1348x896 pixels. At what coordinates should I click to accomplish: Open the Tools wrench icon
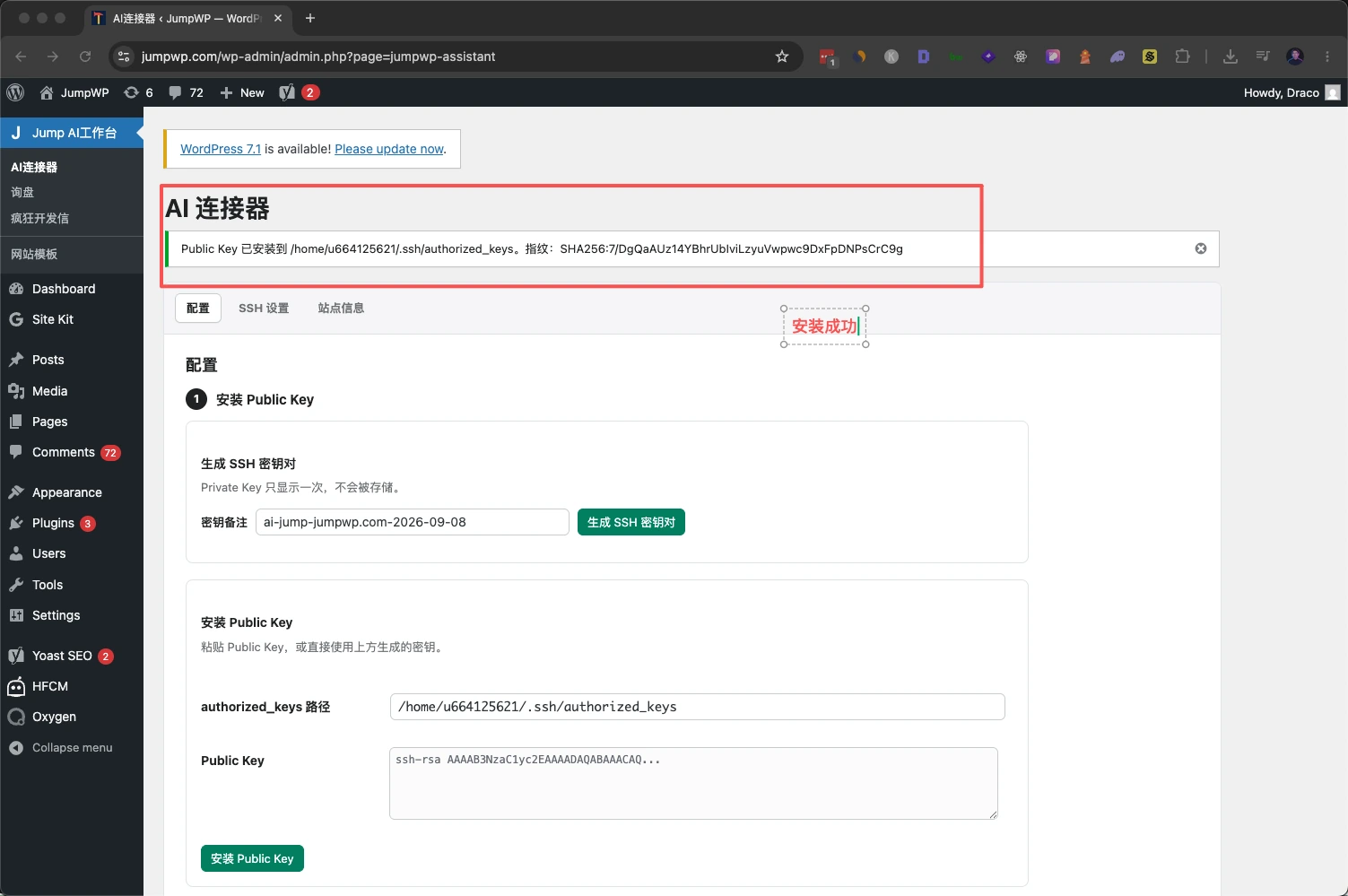(16, 585)
